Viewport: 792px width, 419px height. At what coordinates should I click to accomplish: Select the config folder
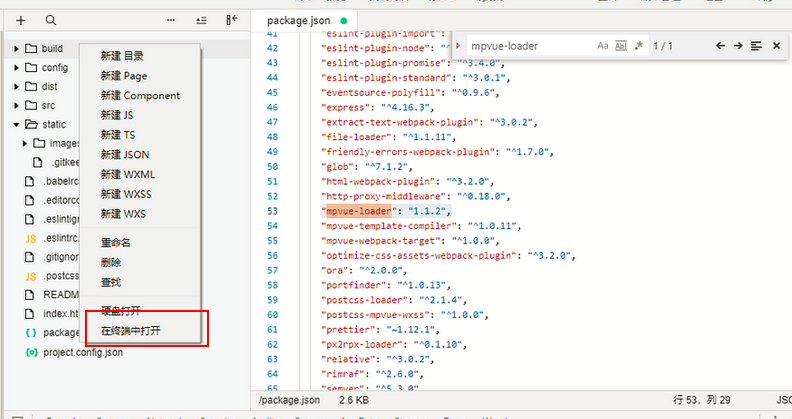coord(55,68)
